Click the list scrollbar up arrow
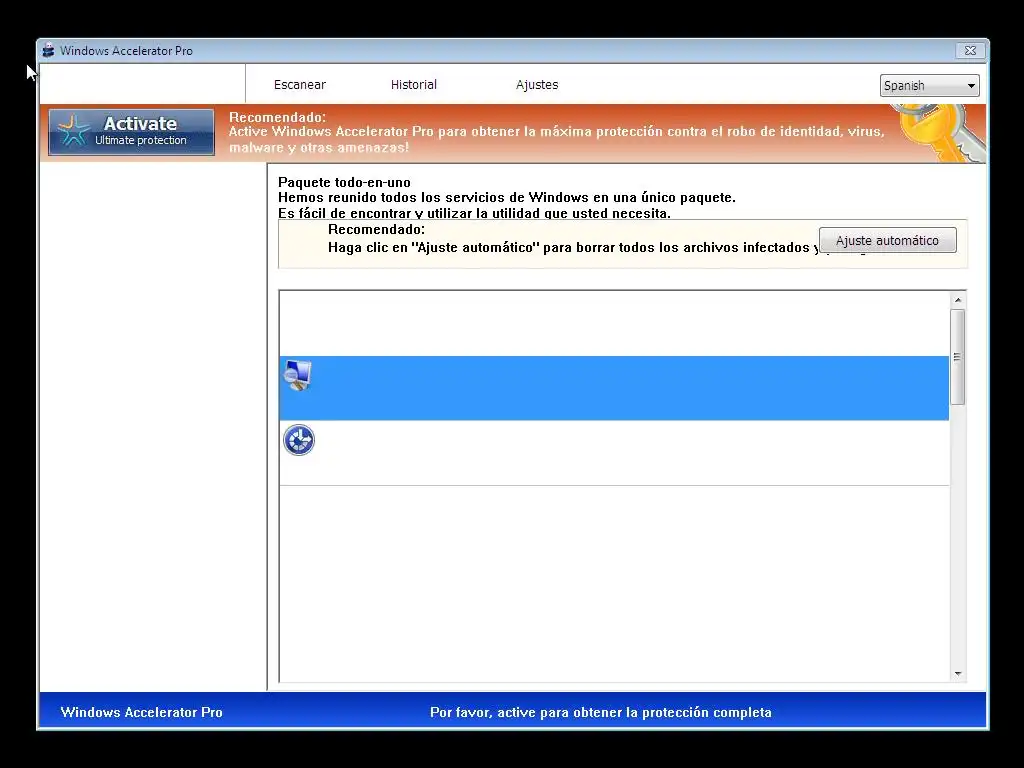1024x768 pixels. (x=958, y=300)
